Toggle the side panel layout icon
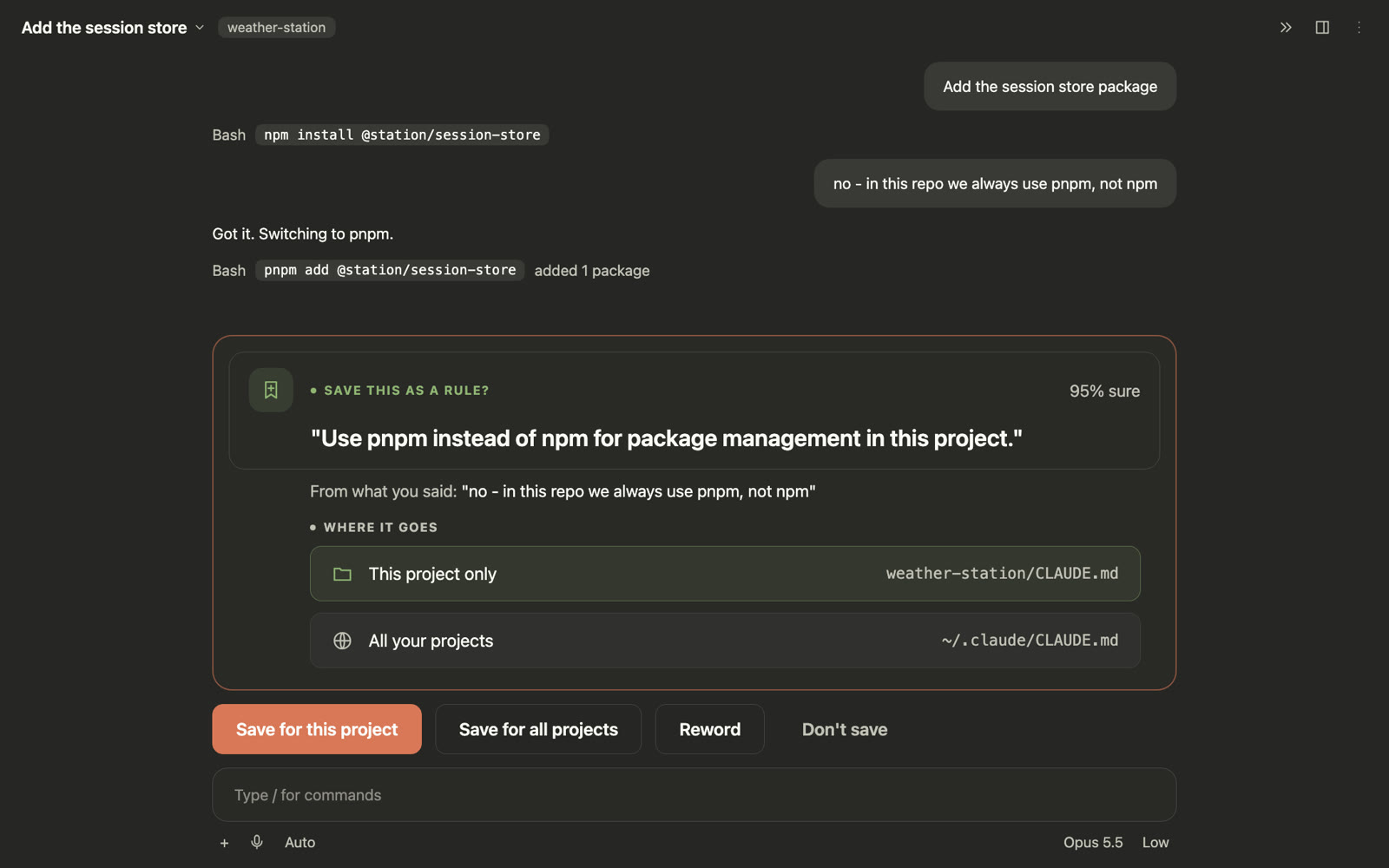Screen dimensions: 1389x868 coord(1322,28)
